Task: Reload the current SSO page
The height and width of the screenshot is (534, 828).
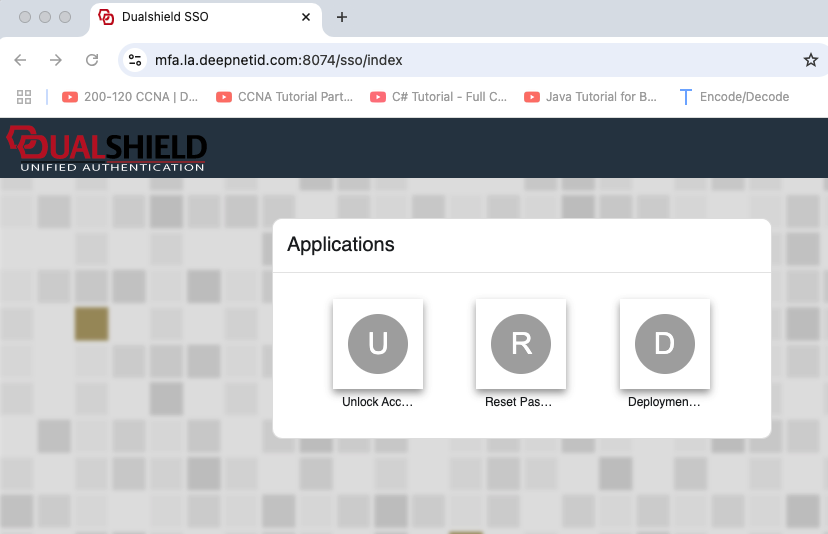Action: click(x=92, y=60)
